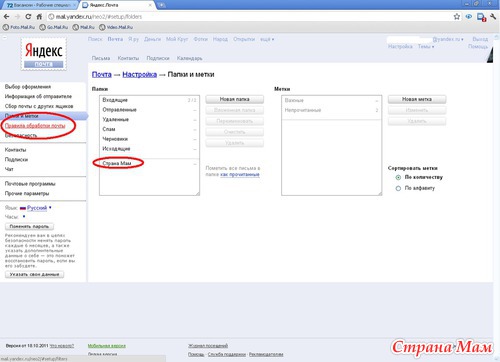
Task: Switch to the Календарь tab
Action: [189, 58]
